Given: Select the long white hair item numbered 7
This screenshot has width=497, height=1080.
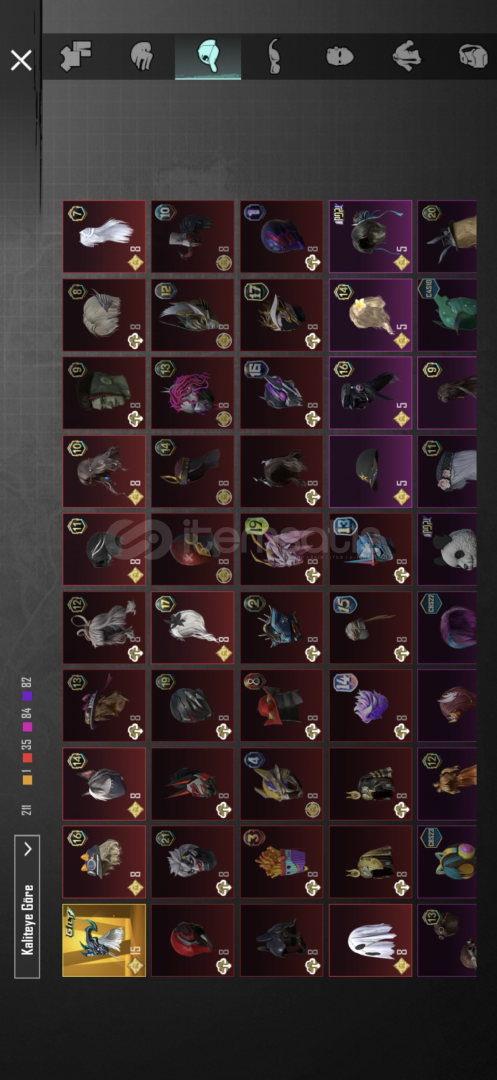Looking at the screenshot, I should point(104,236).
